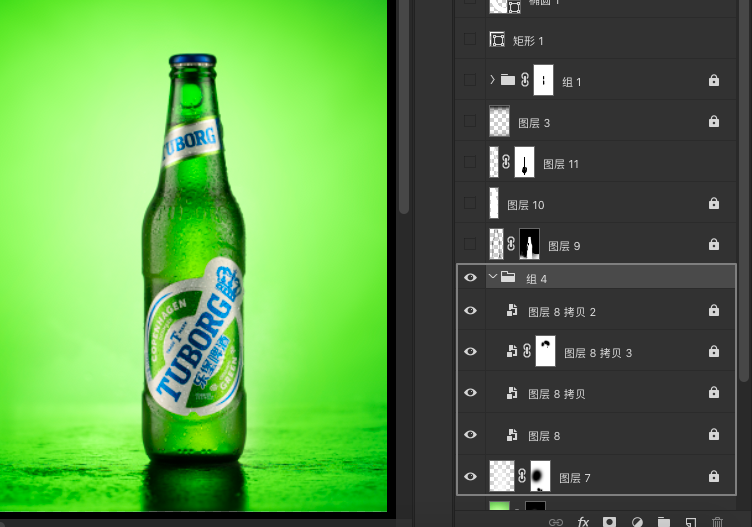The width and height of the screenshot is (752, 527).
Task: Select group name 组 4
Action: coord(536,279)
